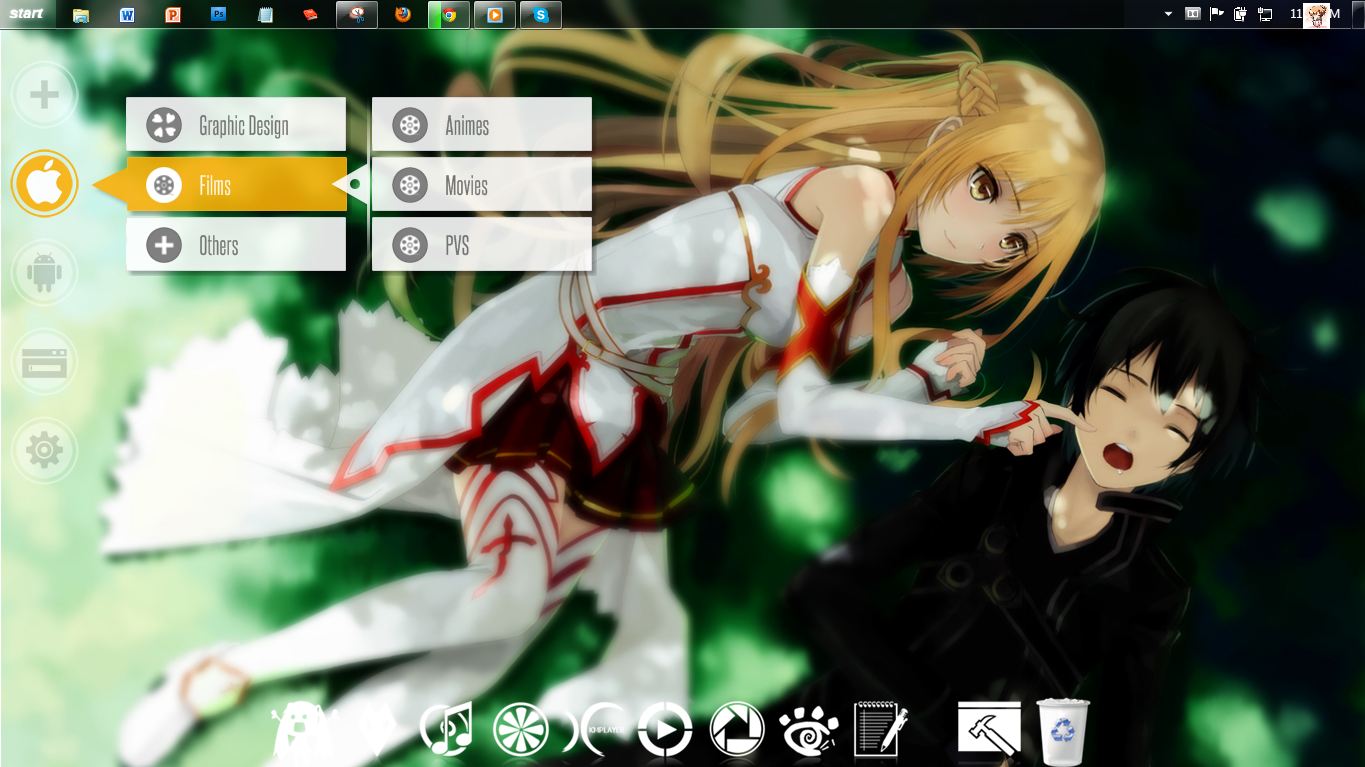Open the settings gear in the sidebar

[44, 451]
